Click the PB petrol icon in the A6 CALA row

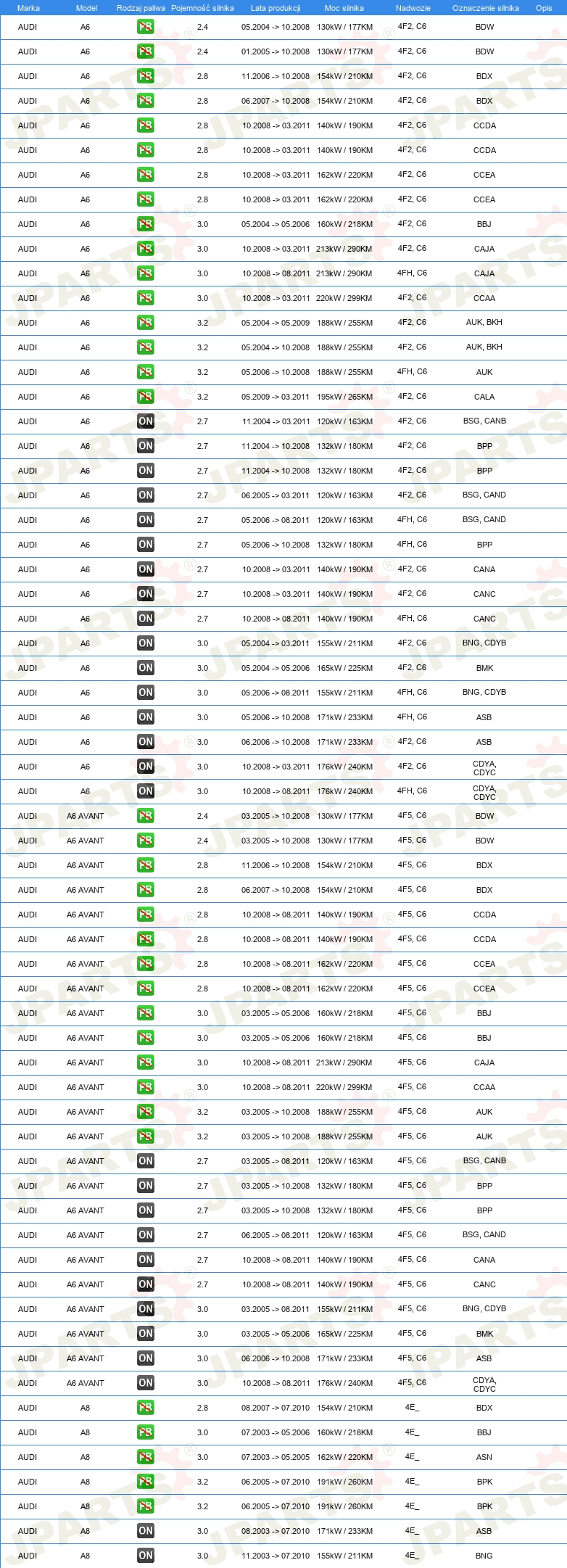145,397
